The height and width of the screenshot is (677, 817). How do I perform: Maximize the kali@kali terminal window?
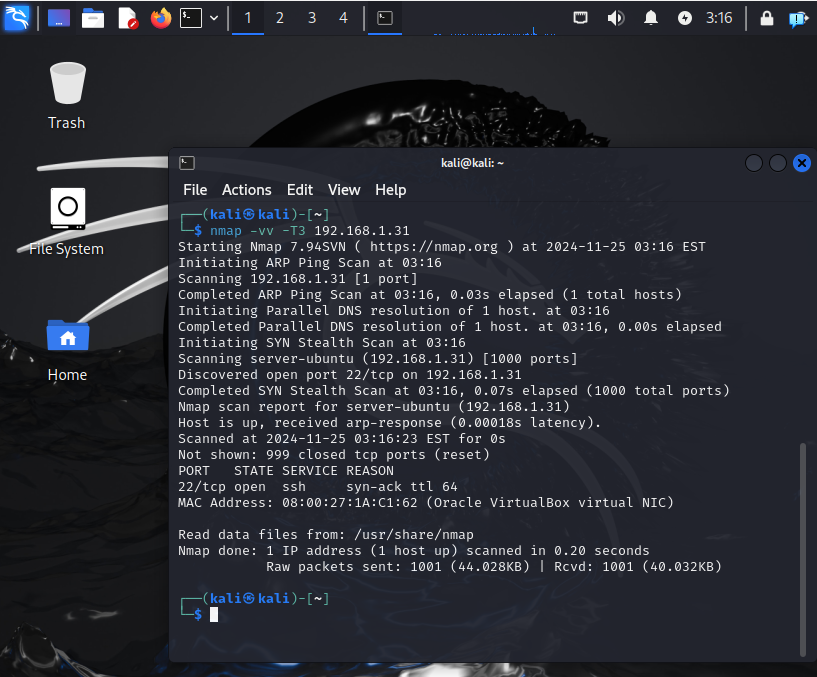tap(777, 163)
